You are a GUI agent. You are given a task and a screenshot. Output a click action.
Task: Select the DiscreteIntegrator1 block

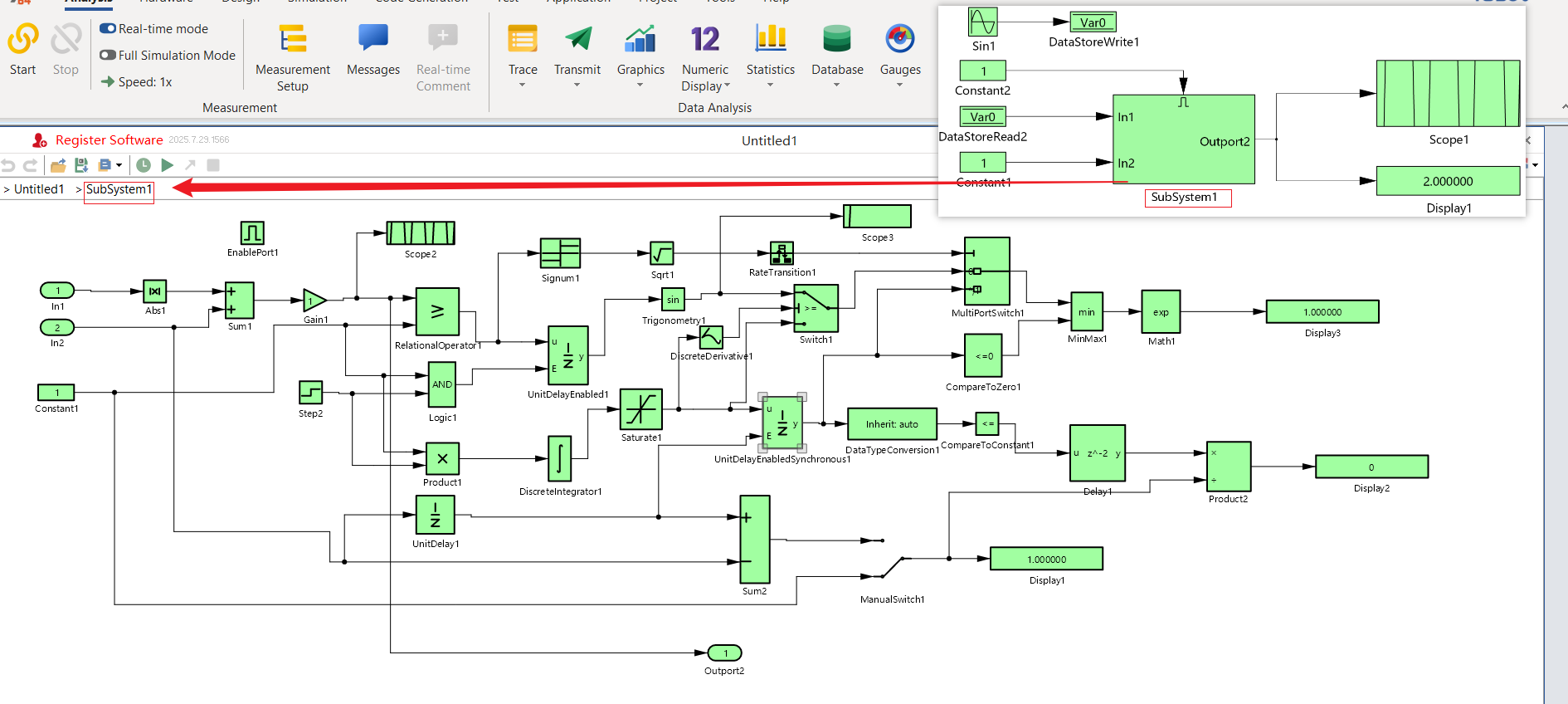coord(559,458)
